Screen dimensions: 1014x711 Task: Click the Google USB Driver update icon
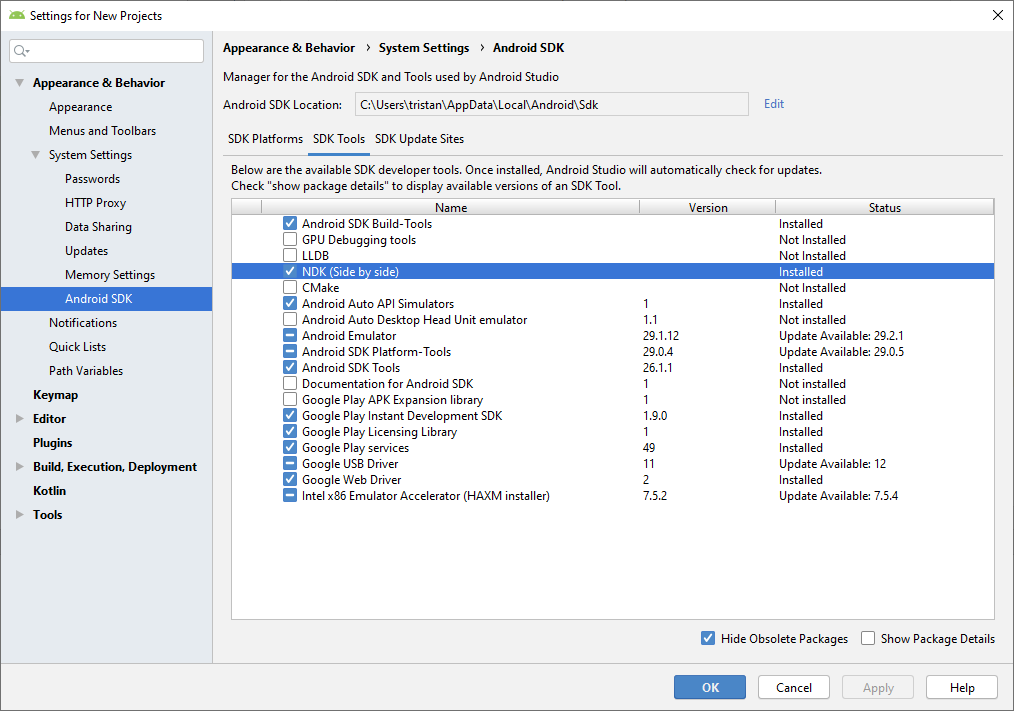(290, 464)
